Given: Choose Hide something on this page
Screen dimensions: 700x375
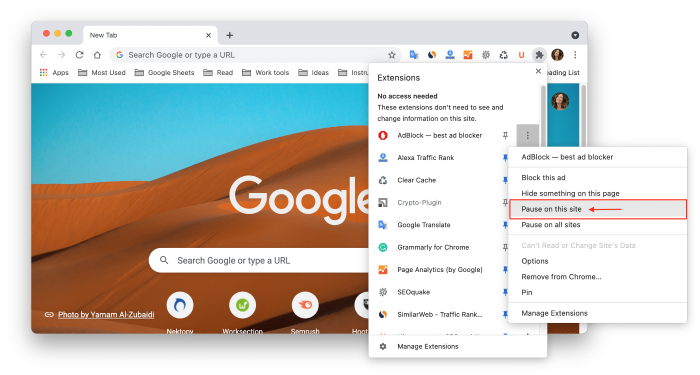Looking at the screenshot, I should (597, 193).
